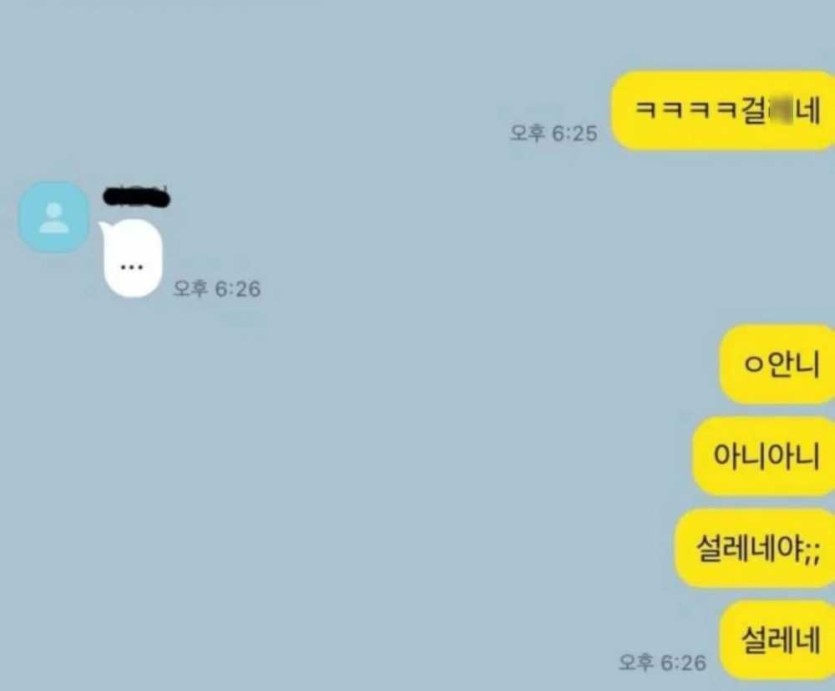Click the ㅇ character in the ㅇ안니 bubble
The image size is (835, 691).
click(753, 365)
